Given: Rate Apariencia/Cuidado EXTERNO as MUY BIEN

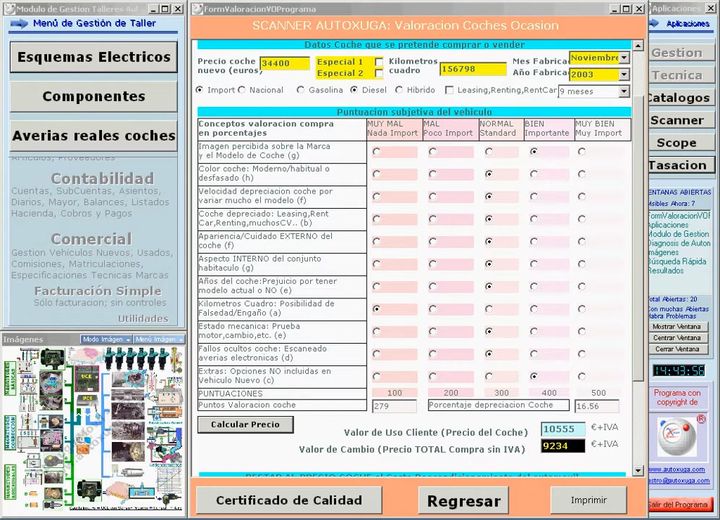Looking at the screenshot, I should click(582, 241).
